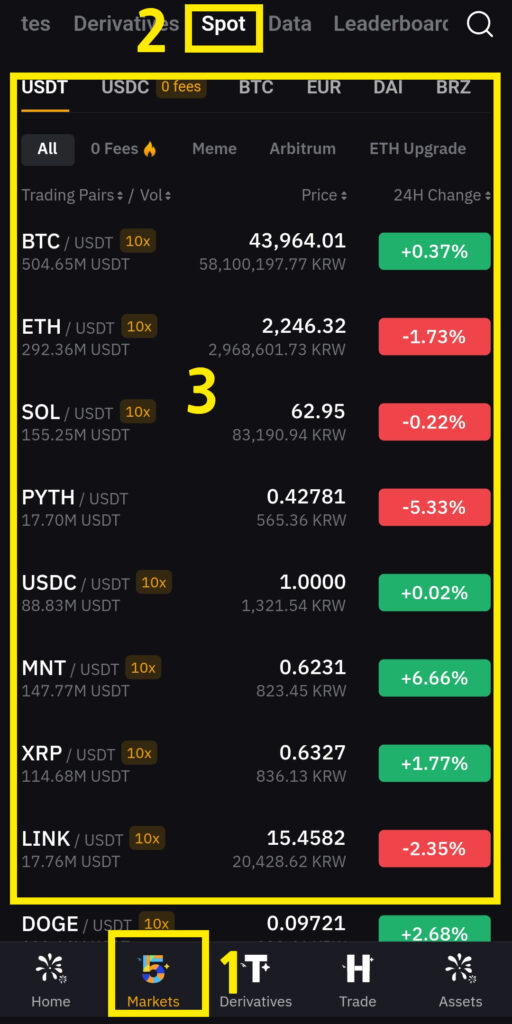Image resolution: width=512 pixels, height=1024 pixels.
Task: Open the PYTH/USDT pair row
Action: (256, 507)
